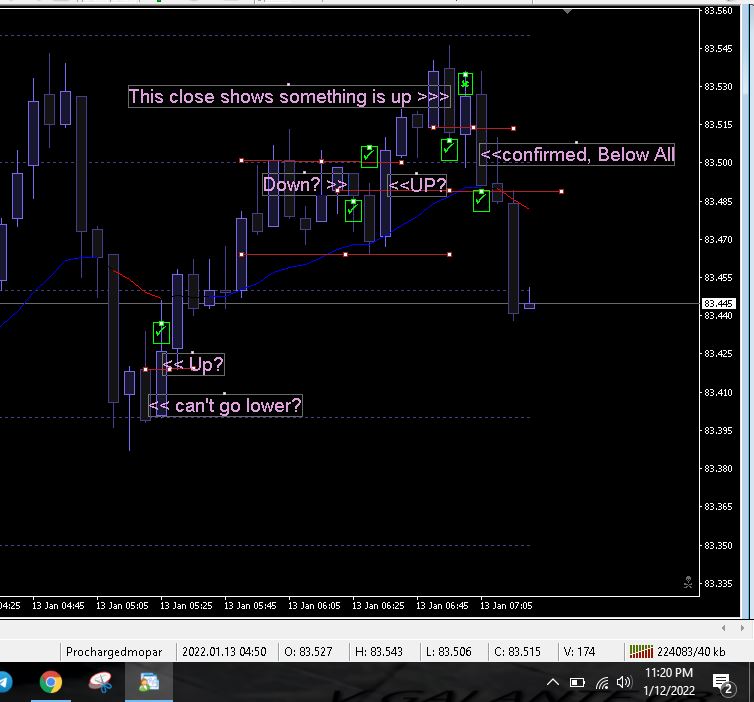Select the lower red horizontal line at 83.465
Viewport: 754px width, 702px height.
click(x=345, y=254)
